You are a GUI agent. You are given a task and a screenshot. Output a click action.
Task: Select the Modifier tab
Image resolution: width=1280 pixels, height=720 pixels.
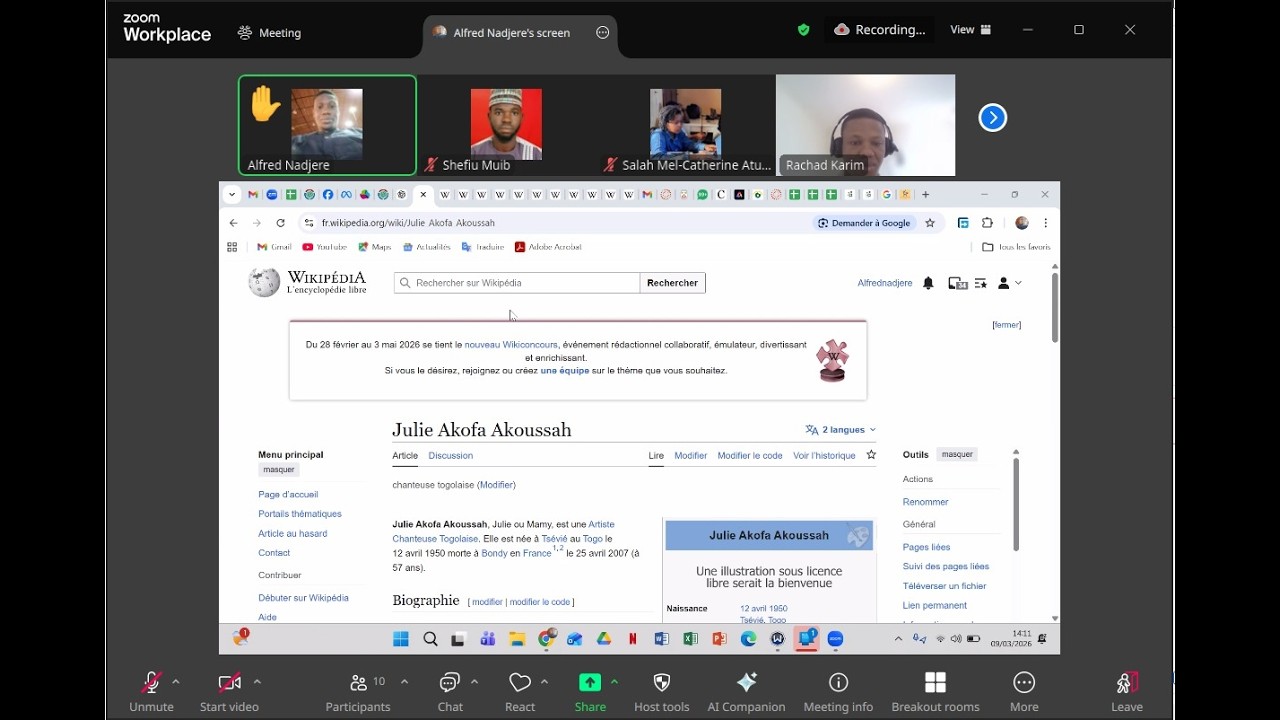coord(690,456)
